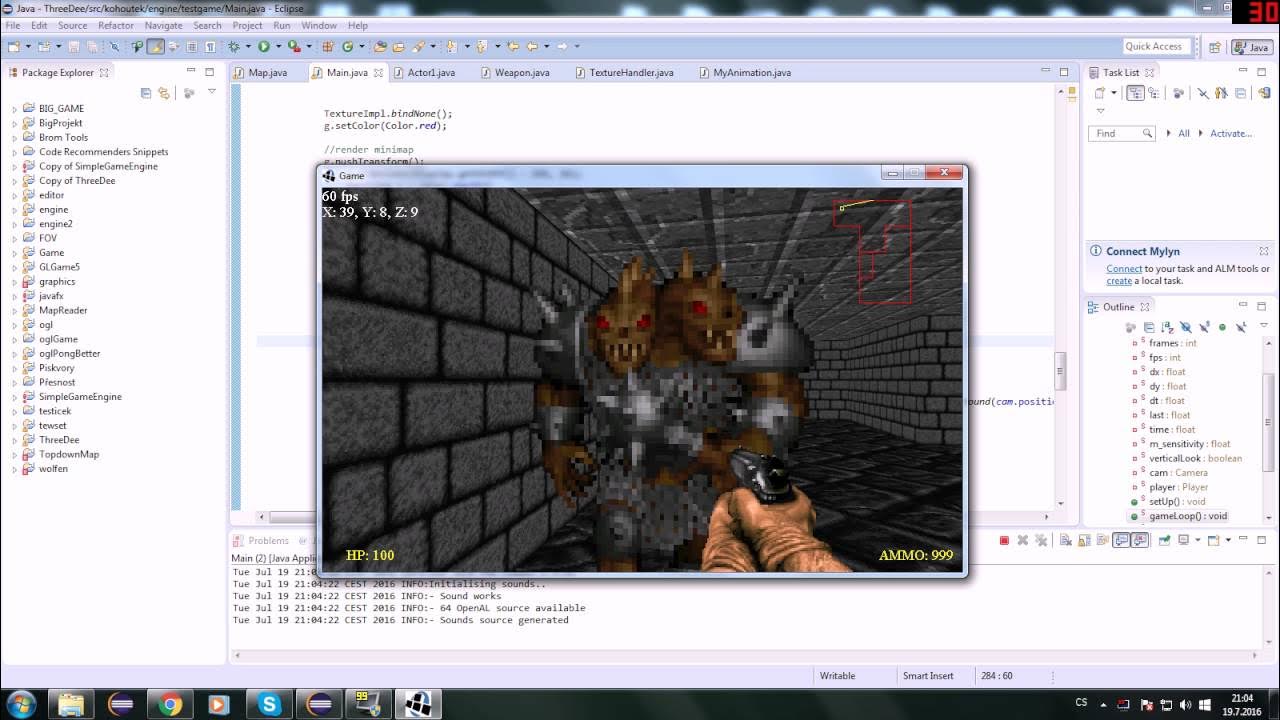Expand the MapReader project
This screenshot has width=1280, height=720.
[14, 310]
